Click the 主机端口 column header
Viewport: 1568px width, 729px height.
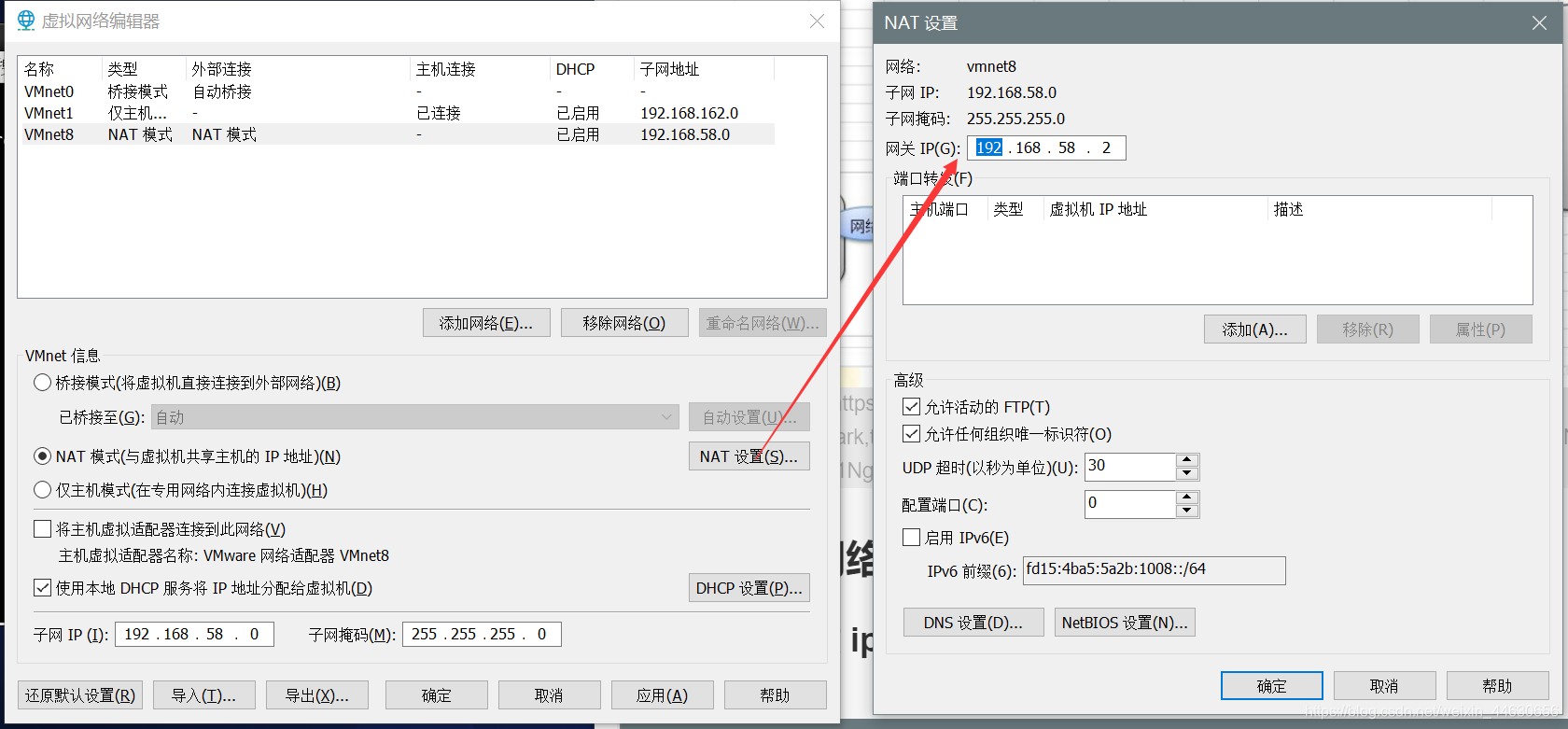[x=945, y=209]
